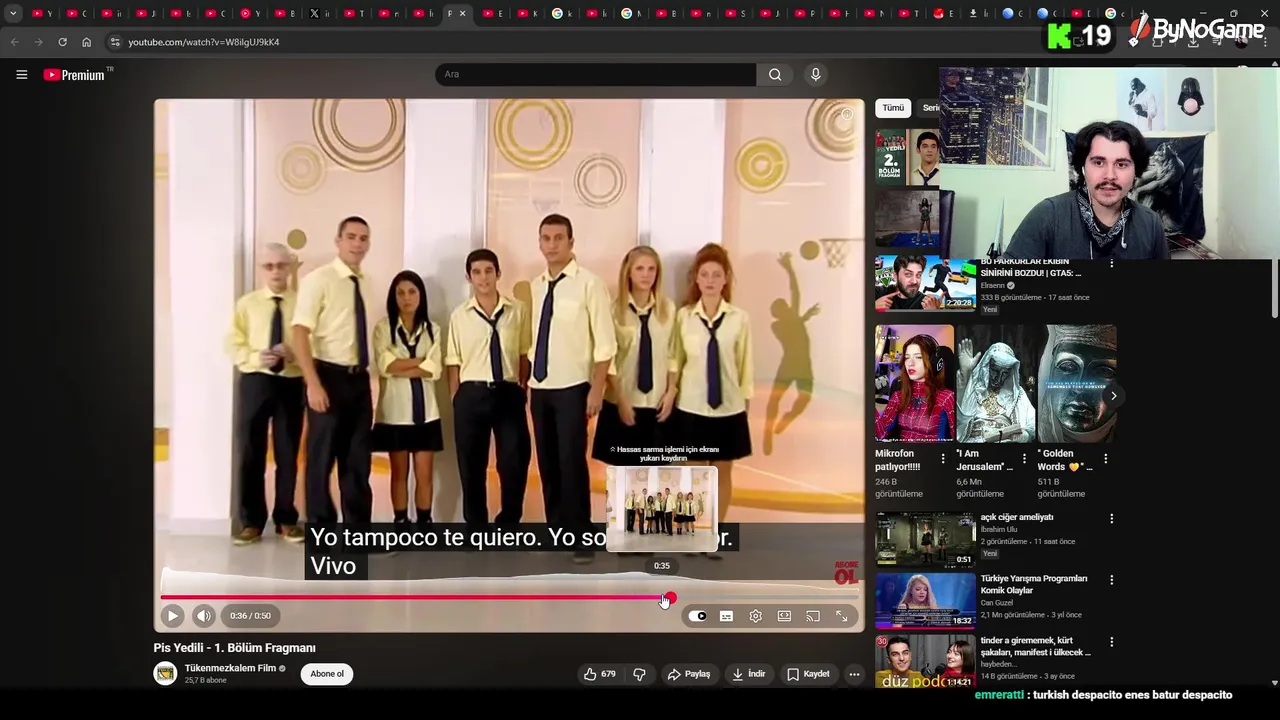The width and height of the screenshot is (1280, 720).
Task: Close the active browser tab
Action: pos(462,13)
